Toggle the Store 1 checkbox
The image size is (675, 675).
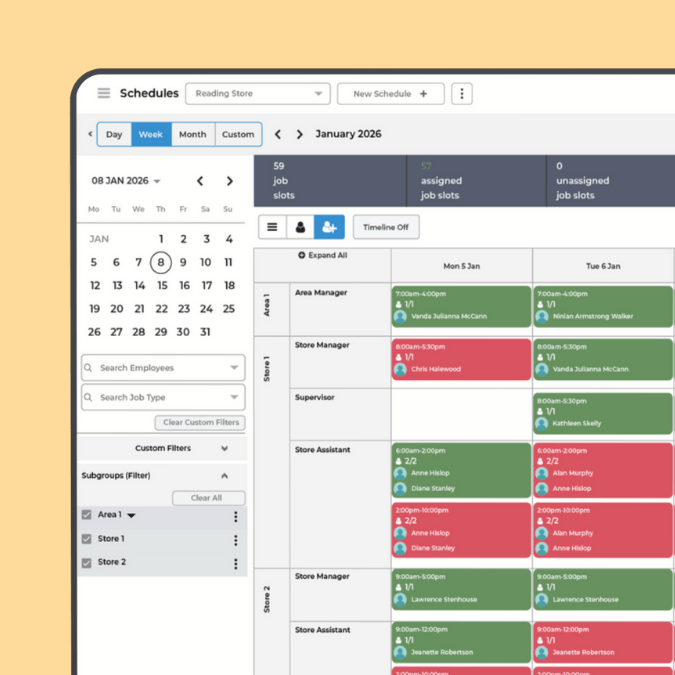point(87,540)
